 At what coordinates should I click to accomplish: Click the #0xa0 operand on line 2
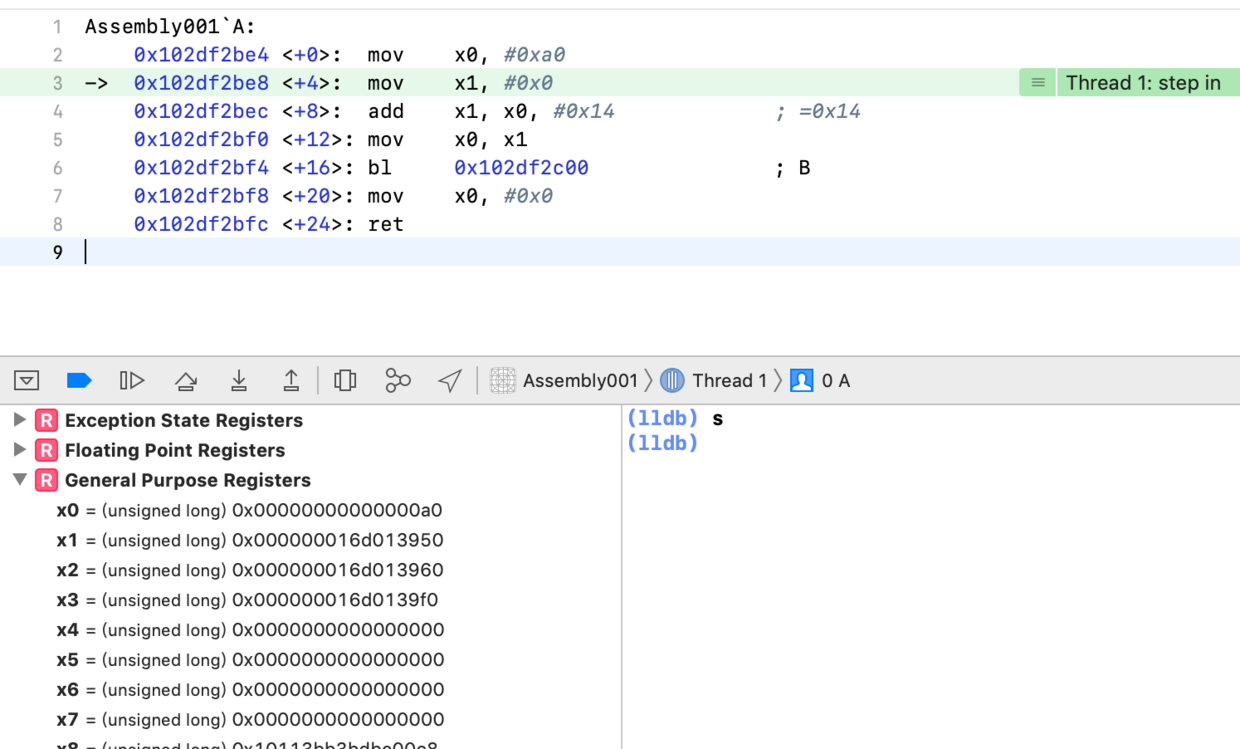tap(535, 55)
